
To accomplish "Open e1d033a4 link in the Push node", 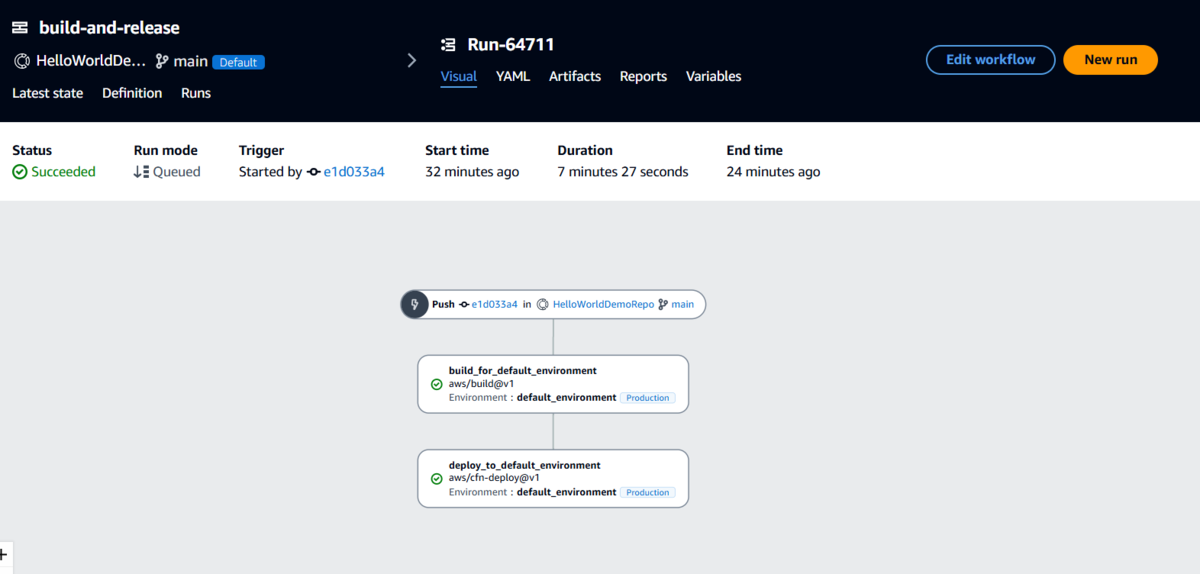I will pyautogui.click(x=495, y=304).
